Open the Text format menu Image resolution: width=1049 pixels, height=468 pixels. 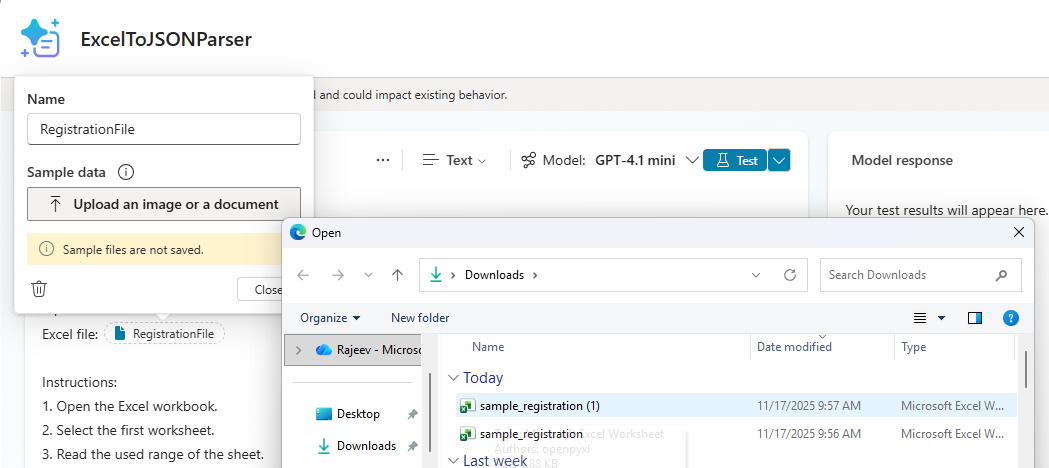(x=455, y=160)
